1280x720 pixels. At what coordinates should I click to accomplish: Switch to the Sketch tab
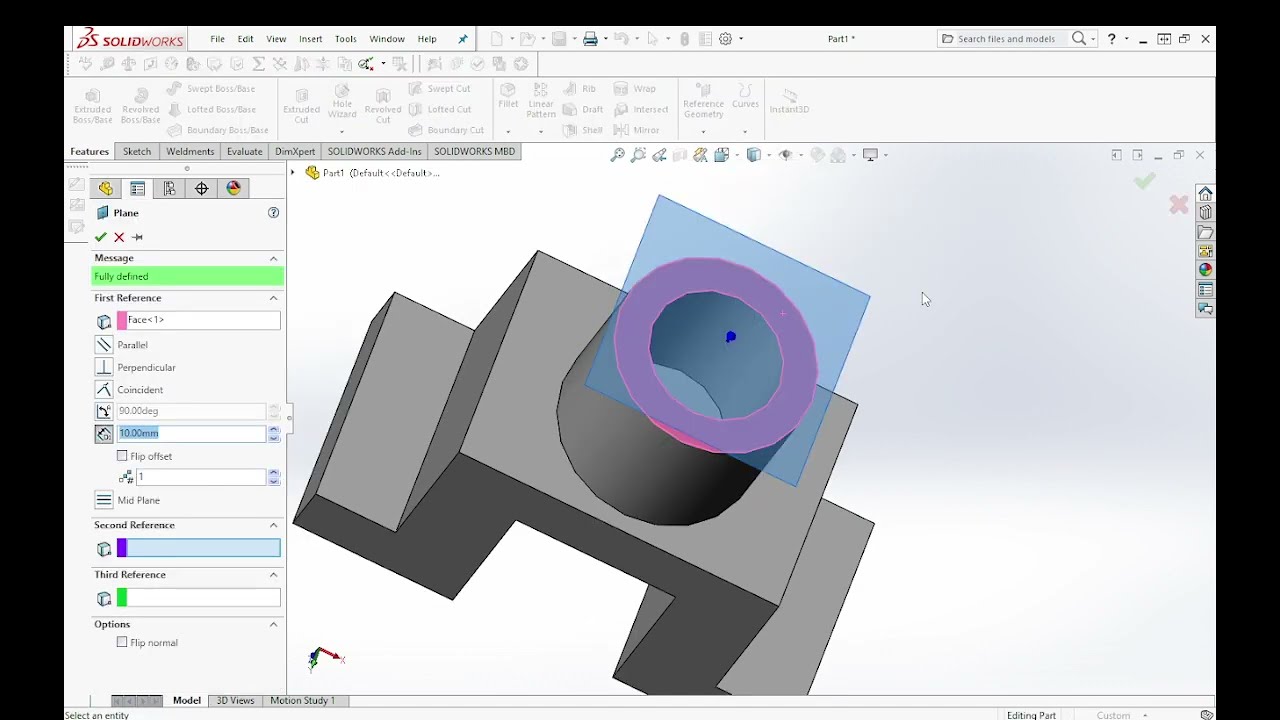pos(137,151)
